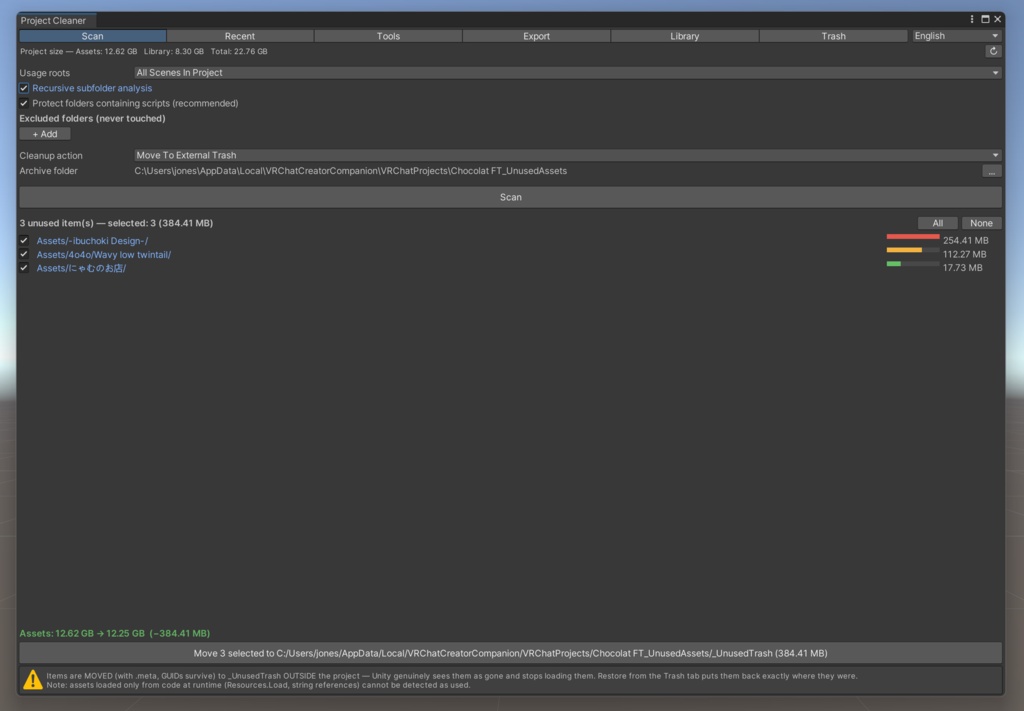Viewport: 1024px width, 711px height.
Task: Click the Cleanup action label
Action: pos(51,156)
